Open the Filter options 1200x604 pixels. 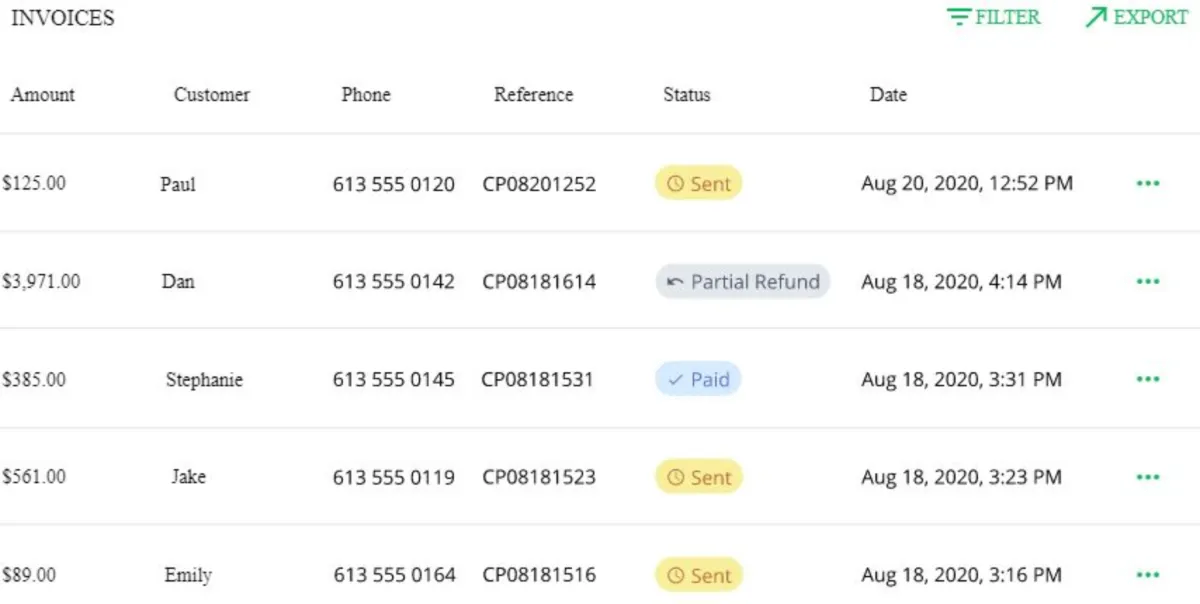994,18
